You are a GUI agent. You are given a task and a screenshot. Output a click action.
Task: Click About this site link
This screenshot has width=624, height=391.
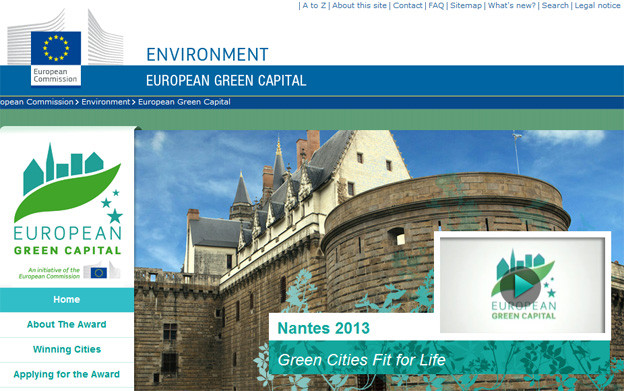coord(359,6)
